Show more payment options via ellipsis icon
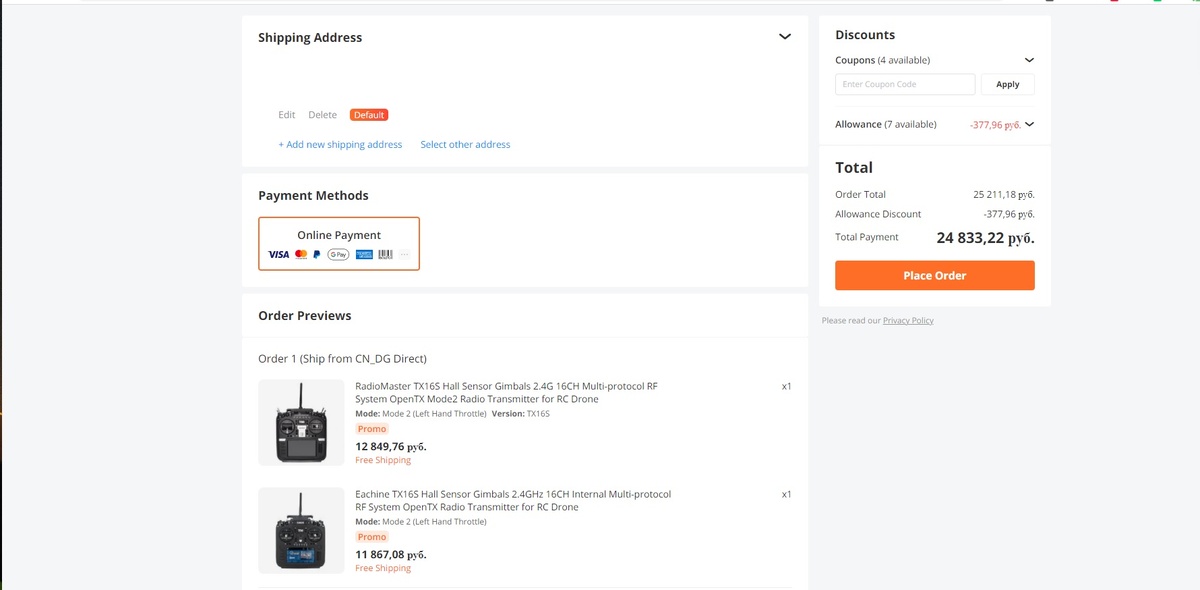1200x590 pixels. click(404, 255)
